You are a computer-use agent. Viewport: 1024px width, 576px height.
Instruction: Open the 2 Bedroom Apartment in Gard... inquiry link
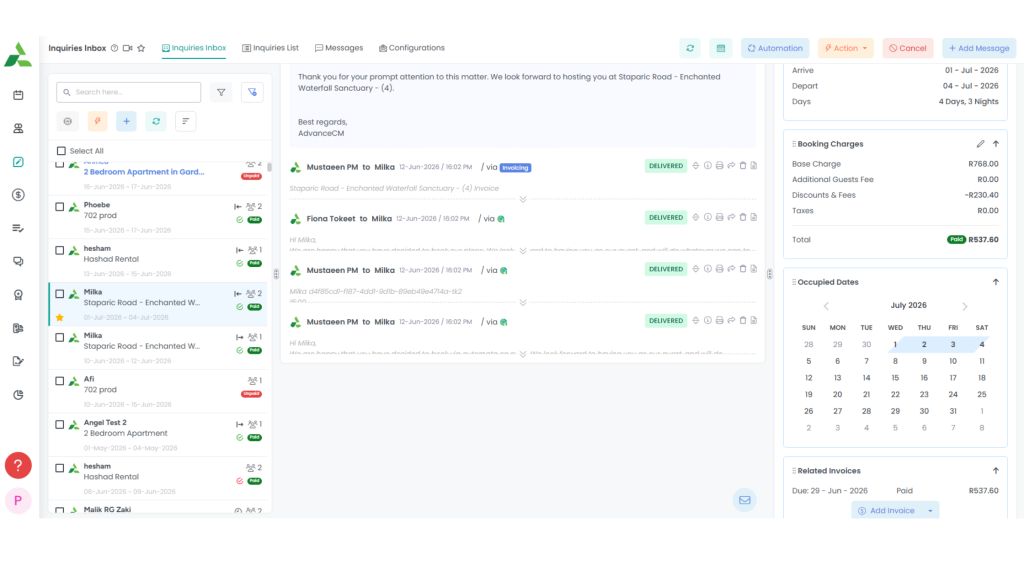click(144, 172)
